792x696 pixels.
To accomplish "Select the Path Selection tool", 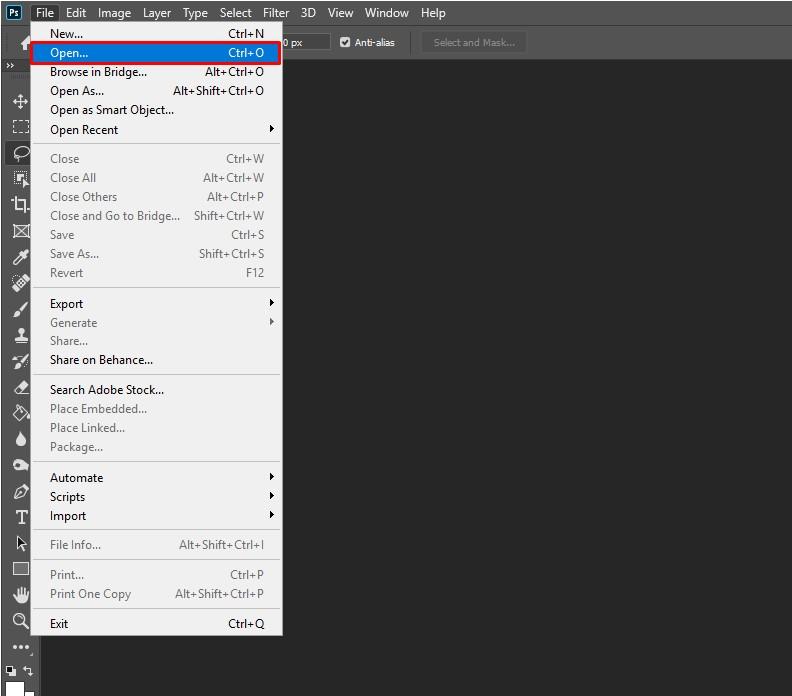I will click(21, 543).
